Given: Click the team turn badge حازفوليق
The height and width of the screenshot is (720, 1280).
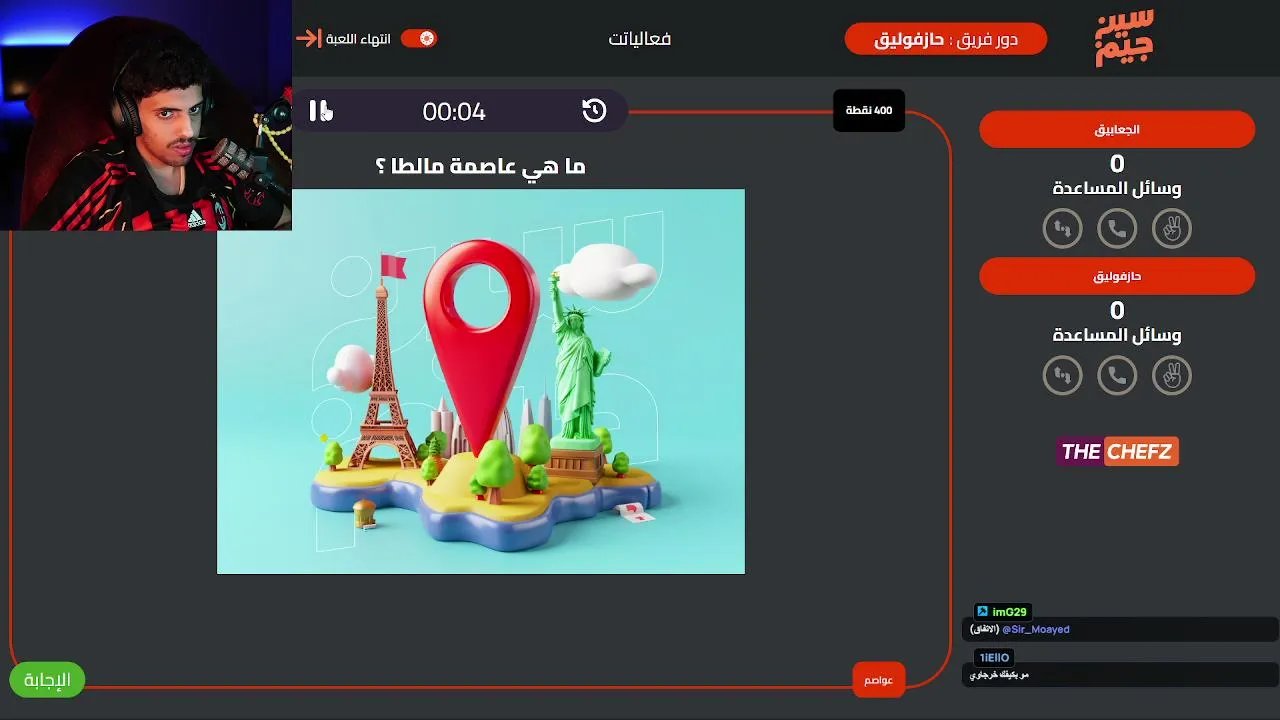Looking at the screenshot, I should coord(946,39).
